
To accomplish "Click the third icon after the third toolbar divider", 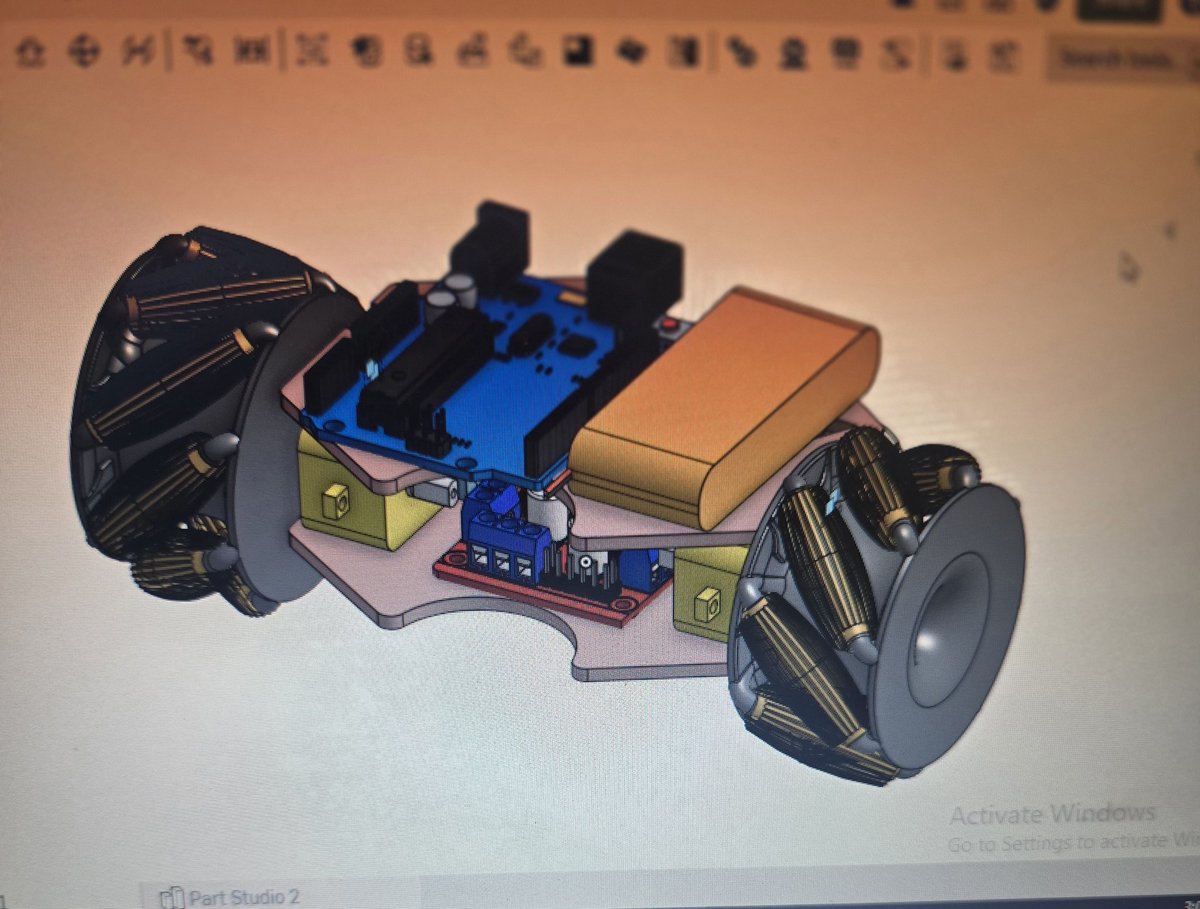I will (x=847, y=53).
